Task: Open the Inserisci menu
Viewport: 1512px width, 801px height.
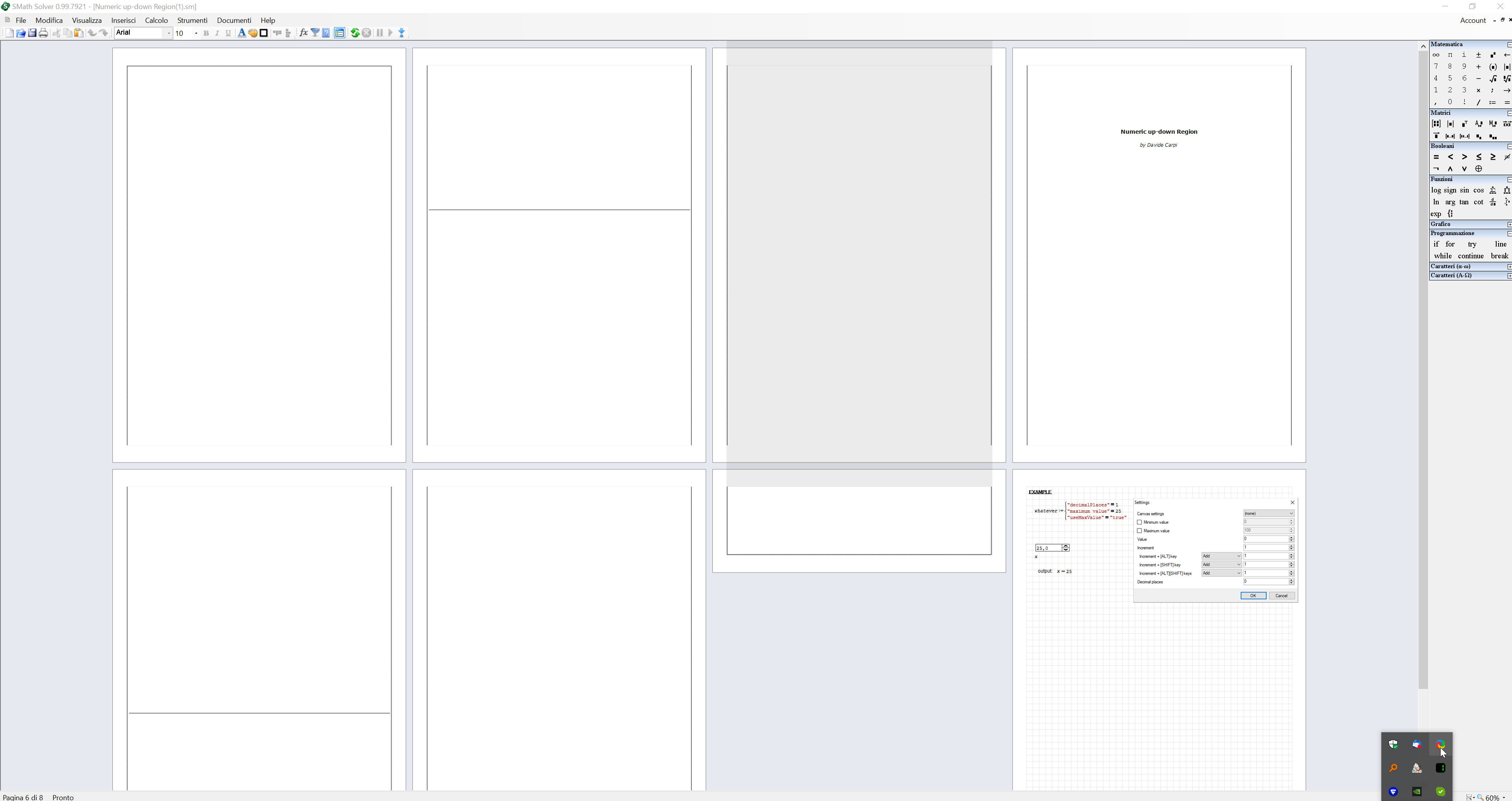Action: [x=123, y=20]
